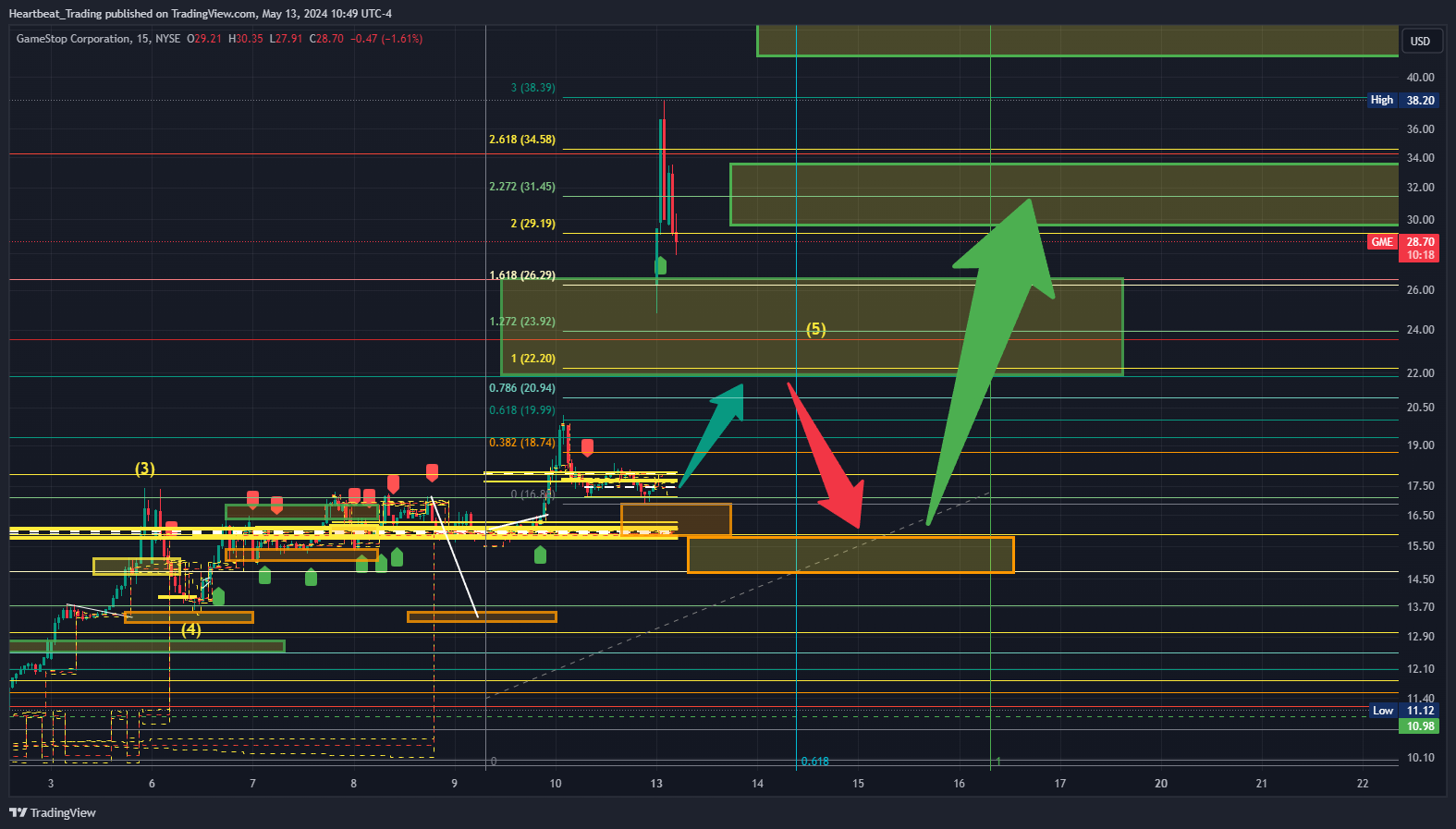
Task: Click 13.70 on the price scale
Action: tap(1420, 607)
